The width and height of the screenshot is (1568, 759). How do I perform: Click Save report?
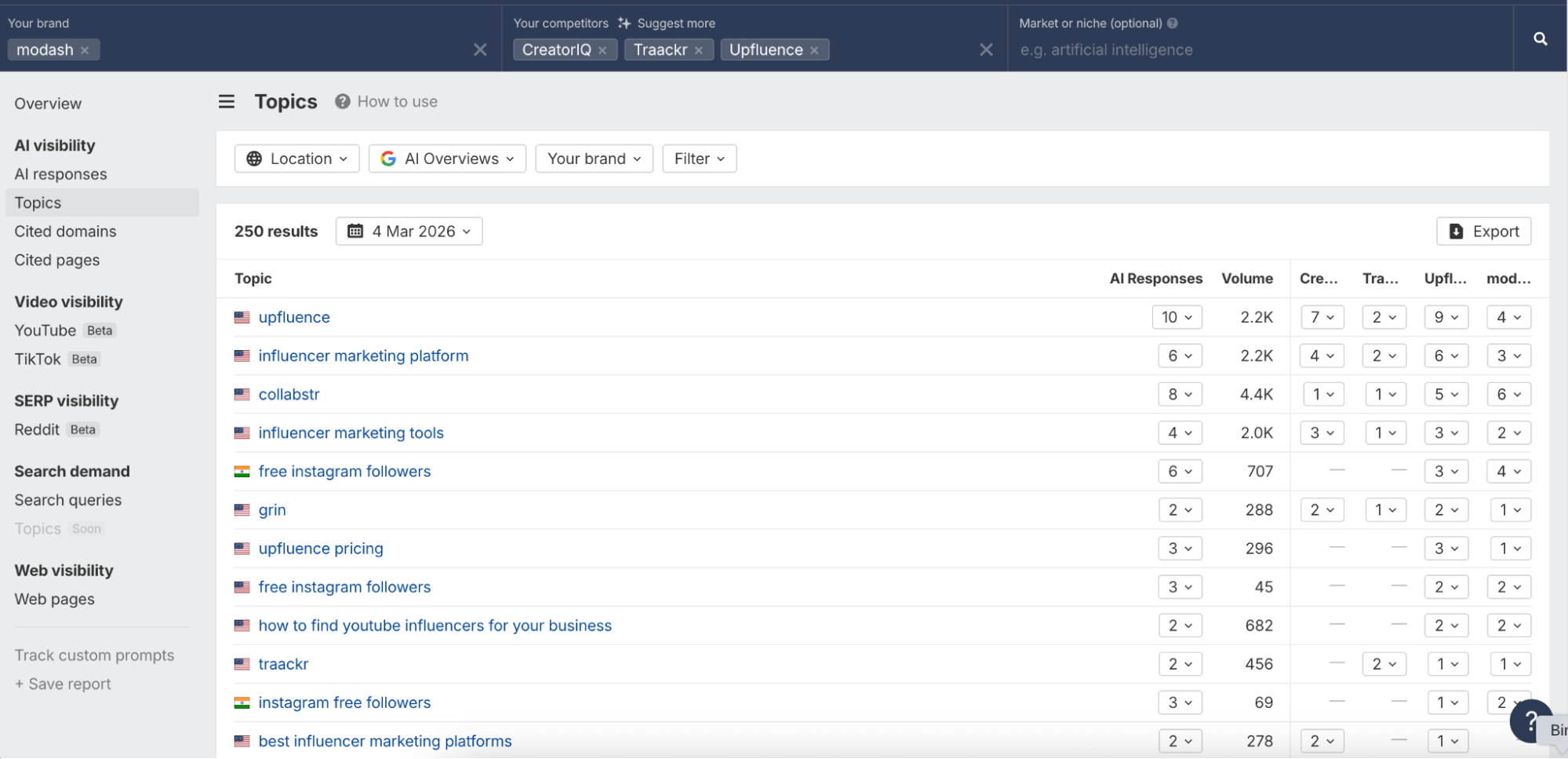[63, 684]
